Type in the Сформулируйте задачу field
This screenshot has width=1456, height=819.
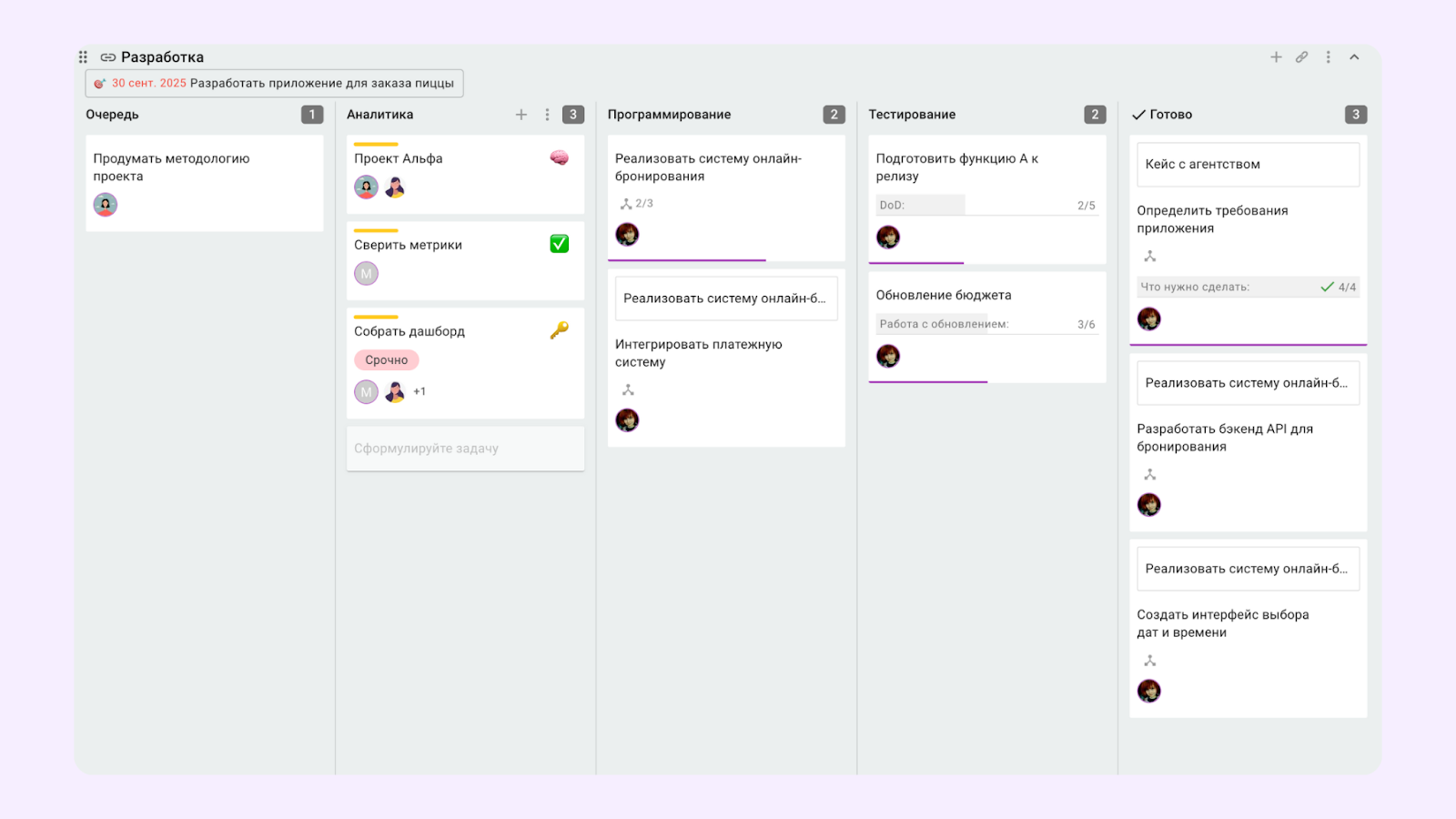(x=465, y=449)
